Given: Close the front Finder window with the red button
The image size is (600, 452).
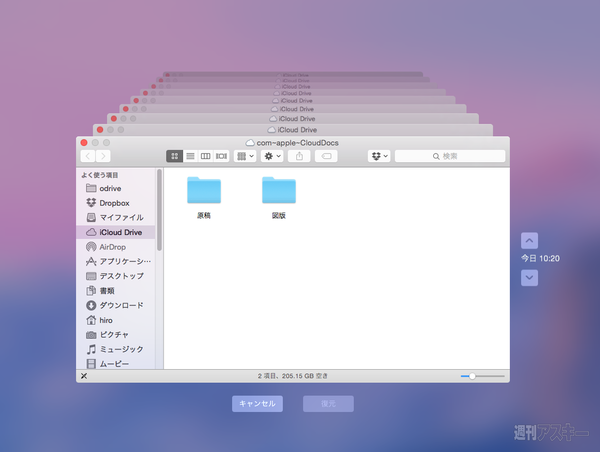Looking at the screenshot, I should (x=84, y=143).
